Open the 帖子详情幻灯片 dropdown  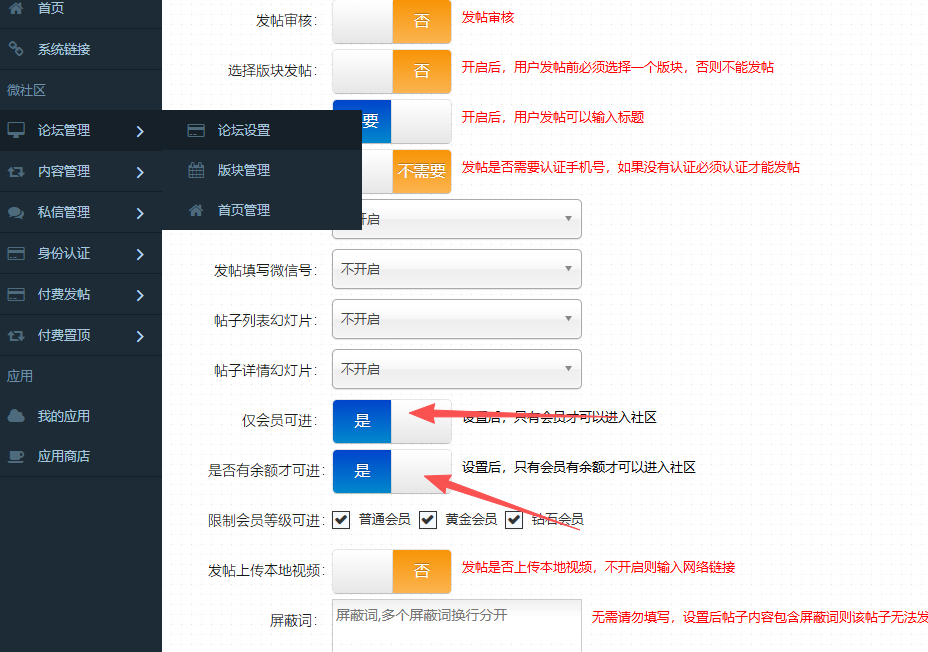[457, 369]
